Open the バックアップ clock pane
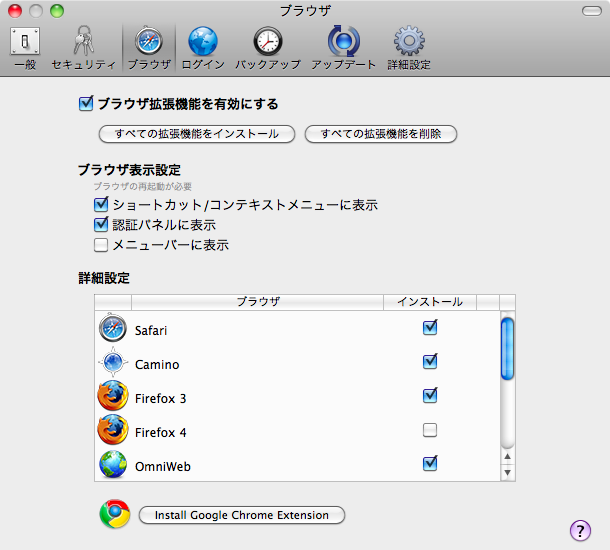This screenshot has height=550, width=610. (x=267, y=47)
